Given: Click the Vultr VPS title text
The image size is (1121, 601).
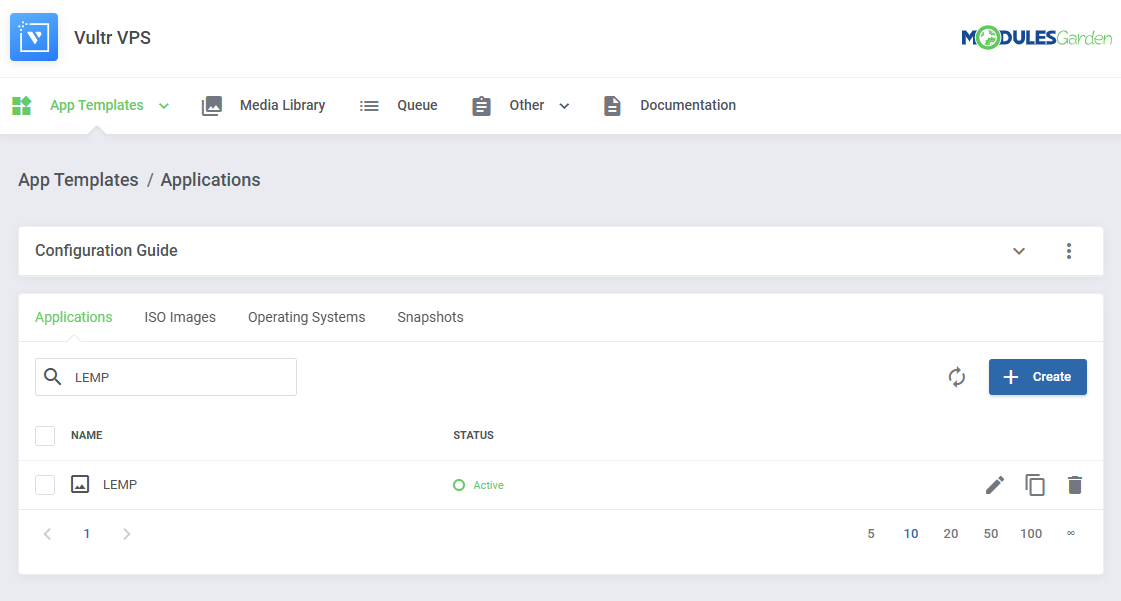Looking at the screenshot, I should [112, 38].
